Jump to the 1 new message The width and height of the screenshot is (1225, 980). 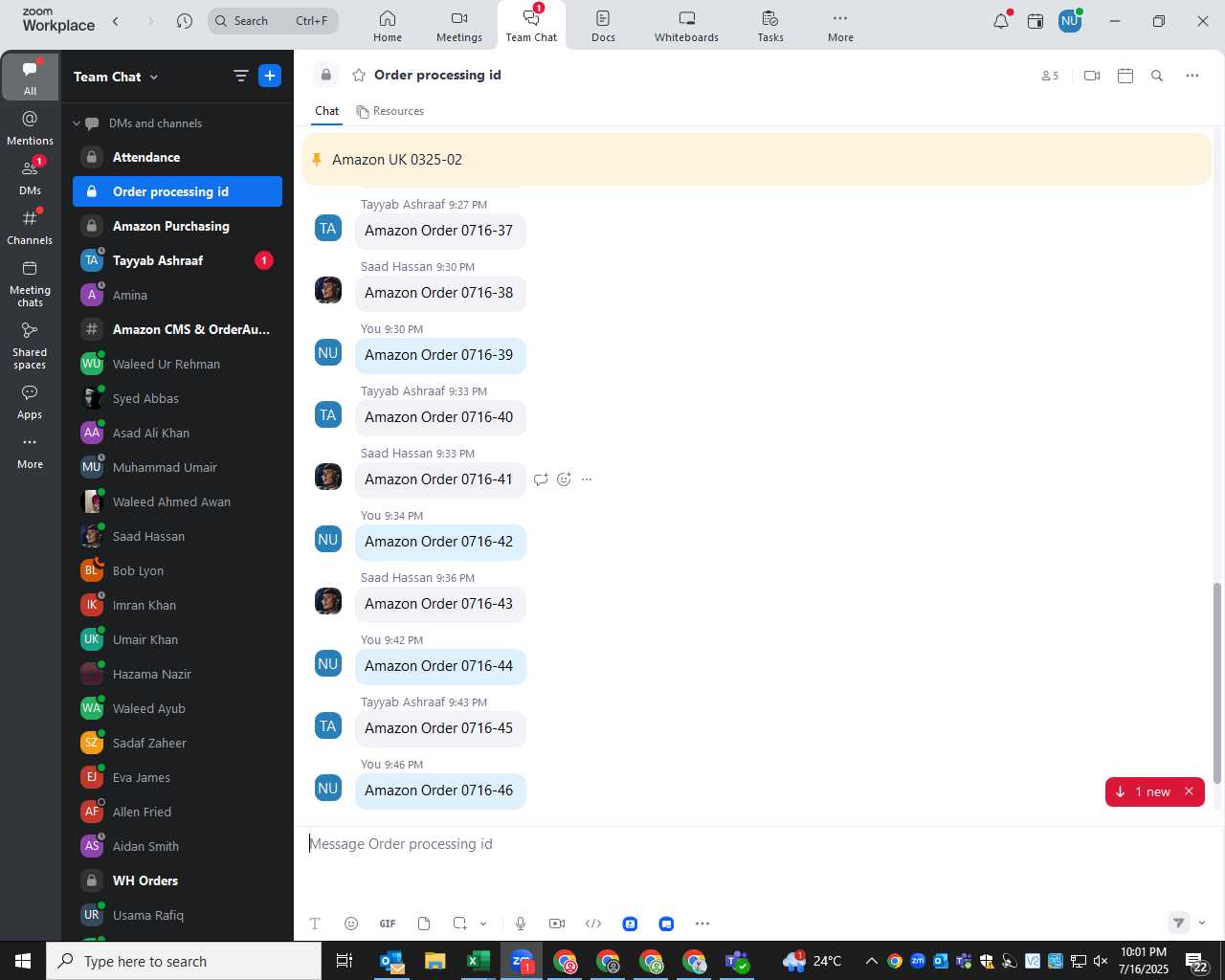[x=1145, y=791]
